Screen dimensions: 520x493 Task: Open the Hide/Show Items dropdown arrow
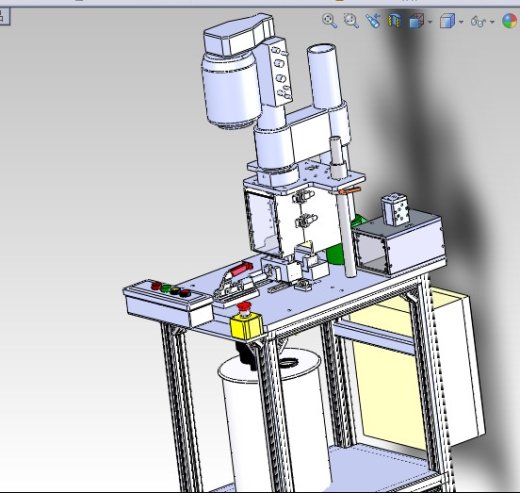[492, 22]
